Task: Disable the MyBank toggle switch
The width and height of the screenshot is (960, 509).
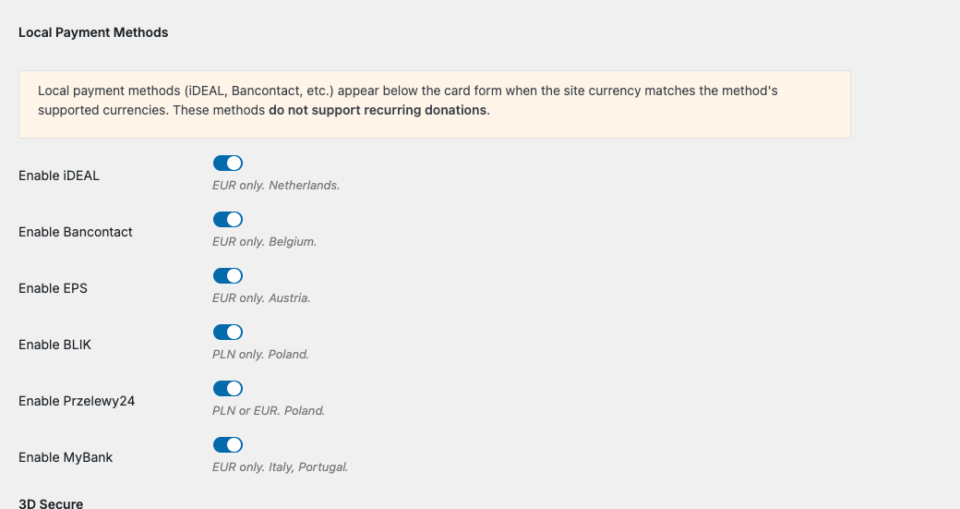Action: coord(228,445)
